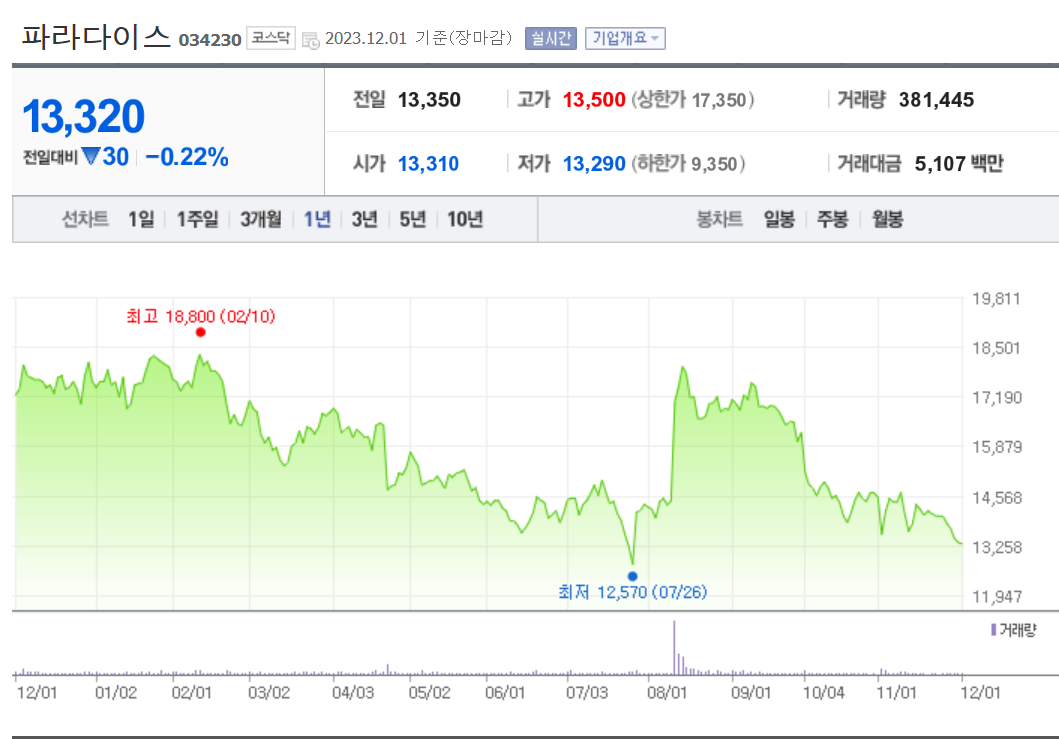
Task: Click the 최고 18,800 (02/10) label
Action: 201,316
